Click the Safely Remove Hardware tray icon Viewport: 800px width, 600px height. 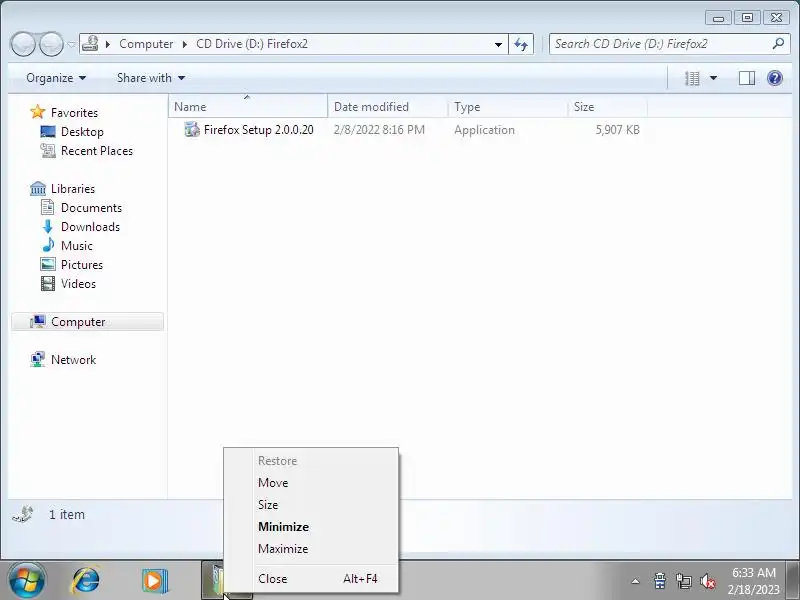coord(660,581)
